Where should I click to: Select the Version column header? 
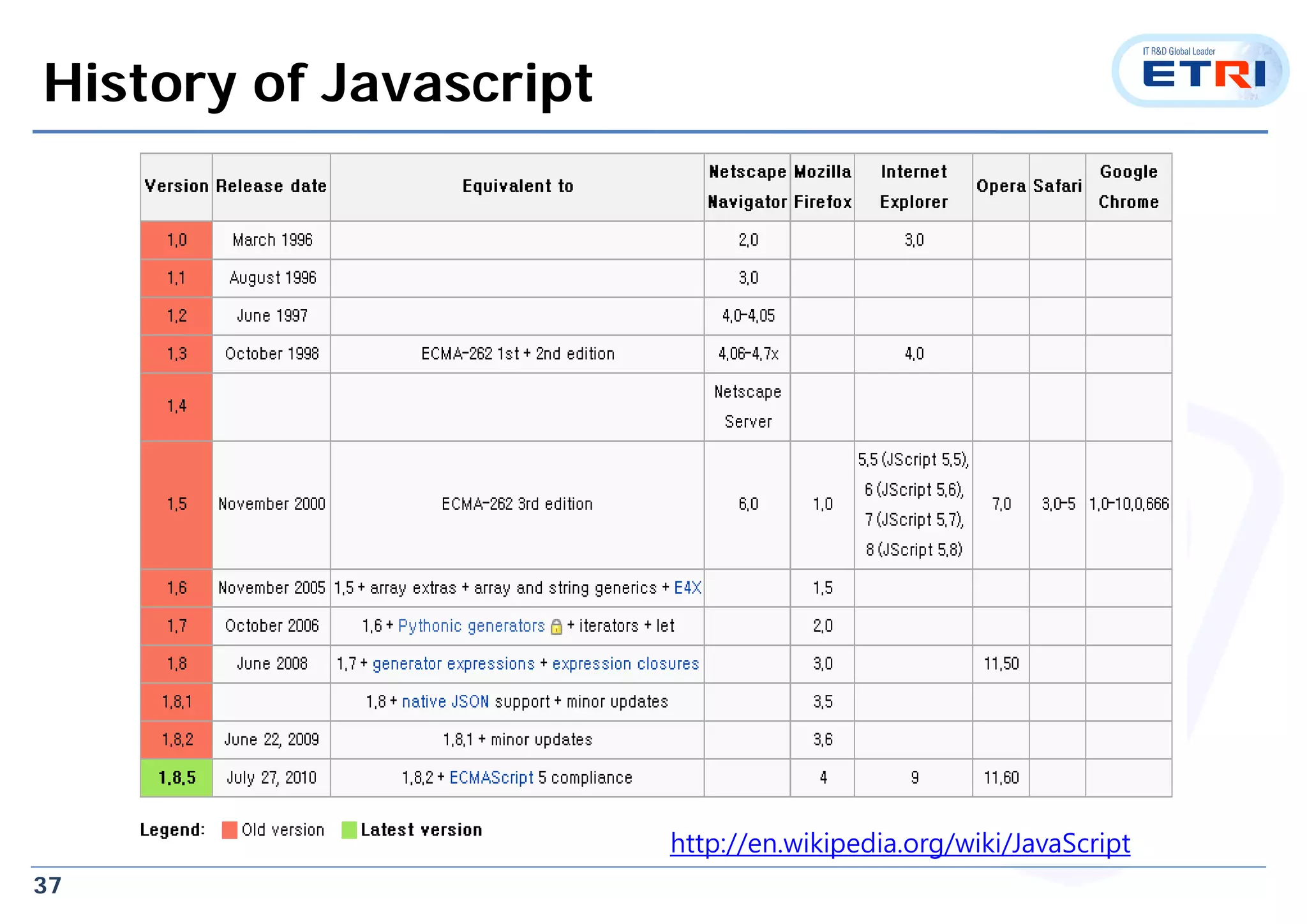176,187
